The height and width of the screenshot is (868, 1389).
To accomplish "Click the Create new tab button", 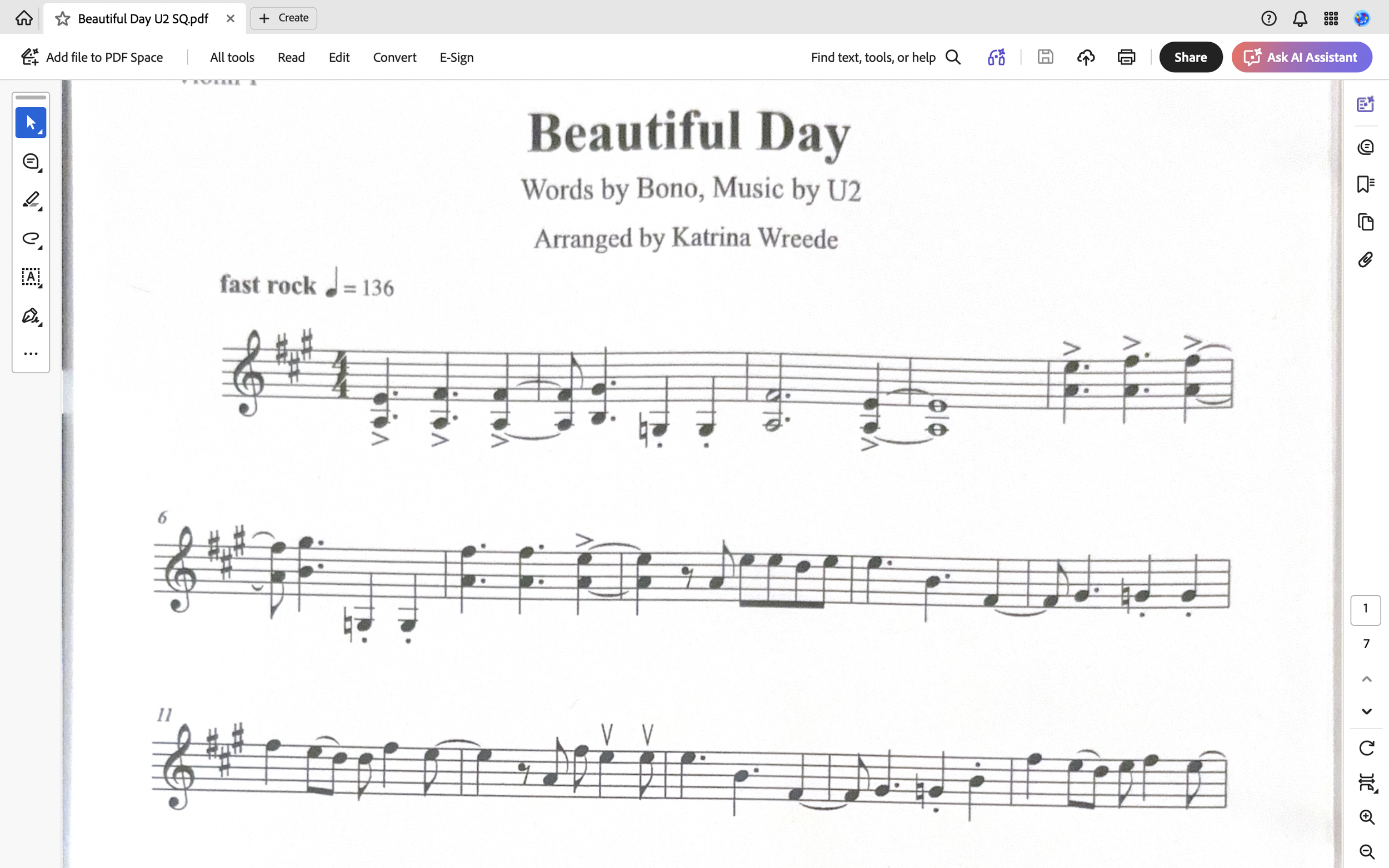I will tap(284, 18).
